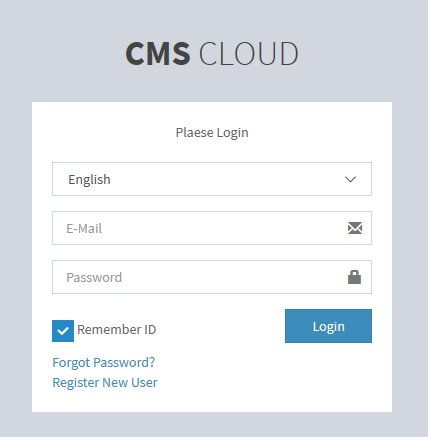
Task: Focus the E-Mail input field
Action: (x=212, y=228)
